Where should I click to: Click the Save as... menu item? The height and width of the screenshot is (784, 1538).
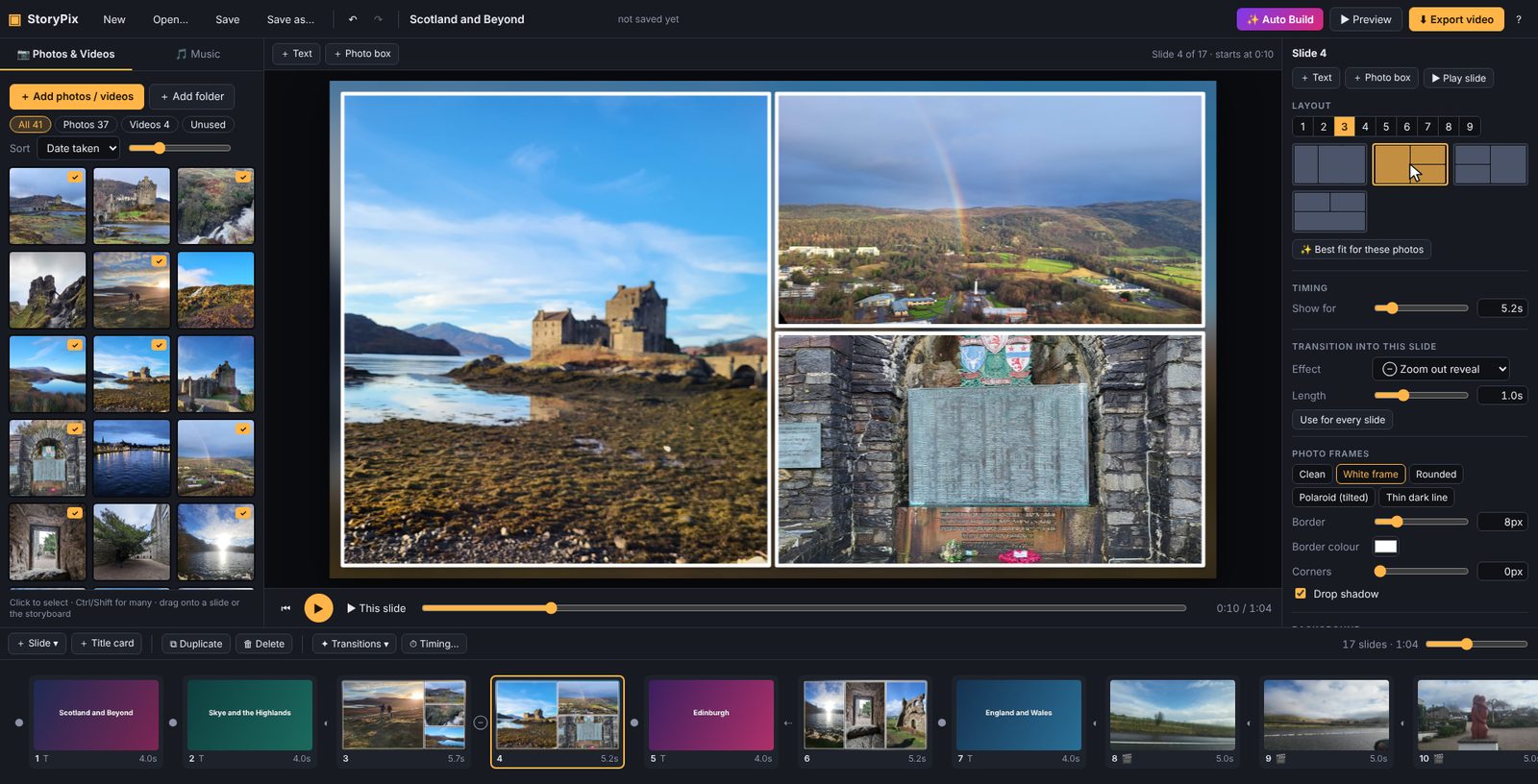point(290,19)
